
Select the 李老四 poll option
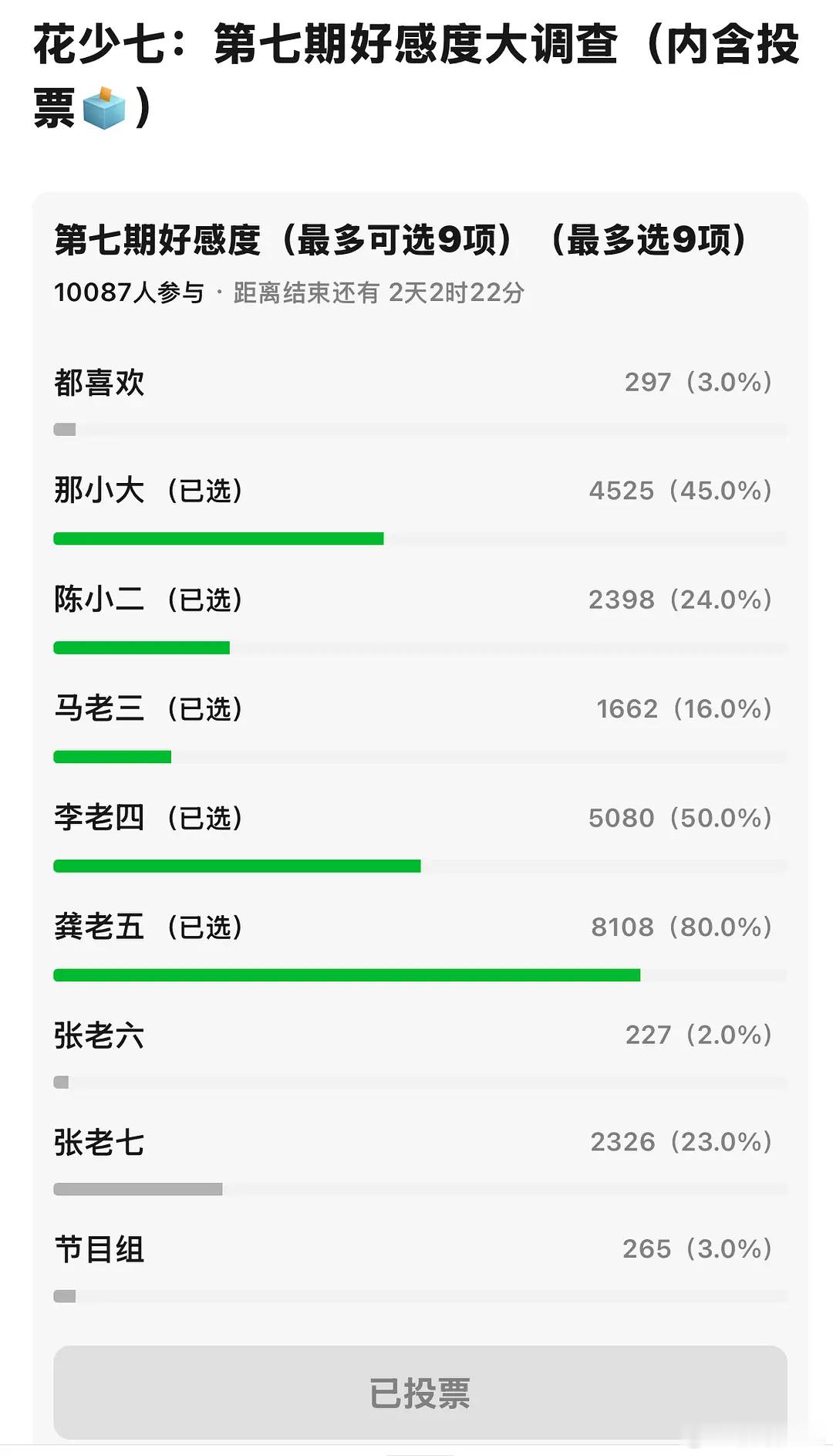point(420,837)
